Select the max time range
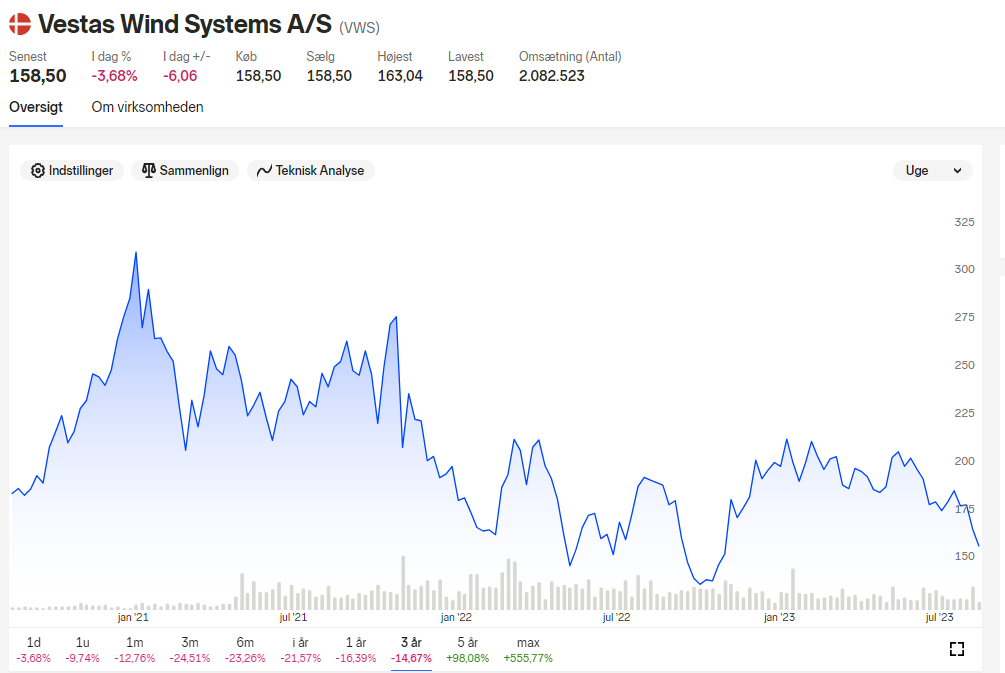 528,649
